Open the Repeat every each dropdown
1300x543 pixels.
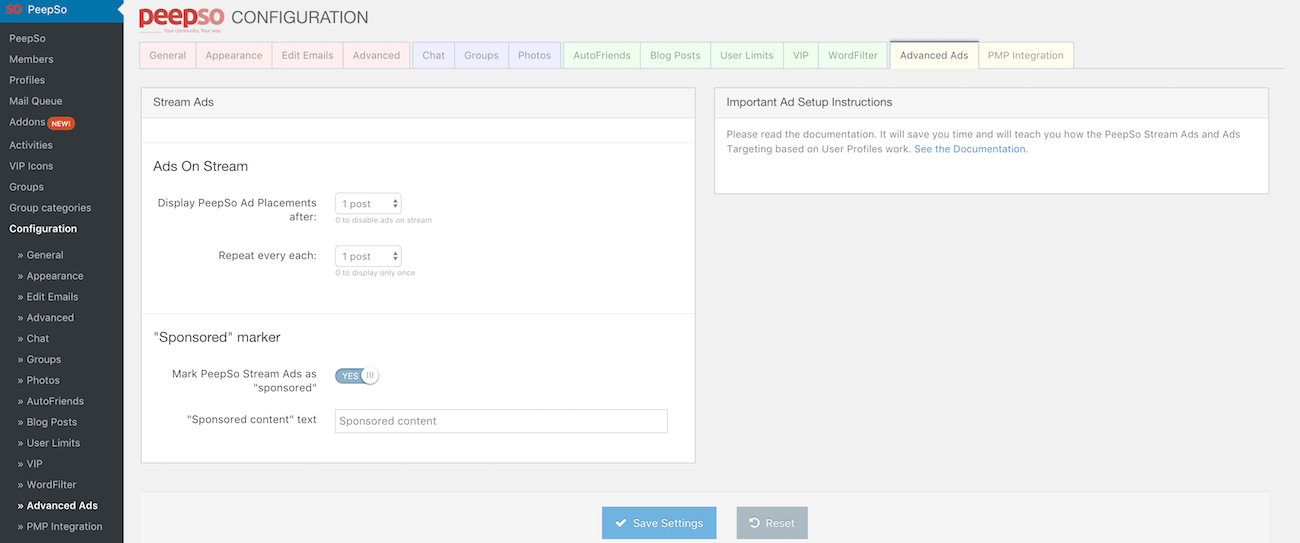click(x=368, y=256)
